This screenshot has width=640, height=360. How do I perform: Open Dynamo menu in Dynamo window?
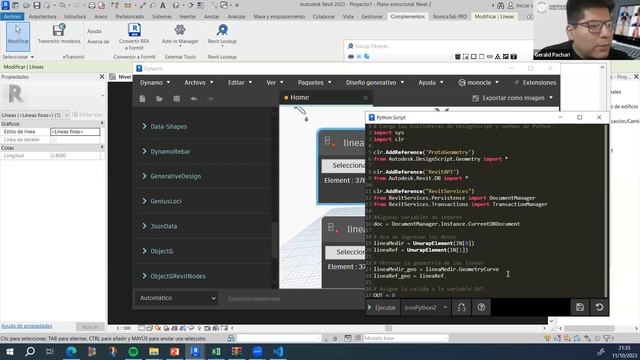(x=155, y=82)
